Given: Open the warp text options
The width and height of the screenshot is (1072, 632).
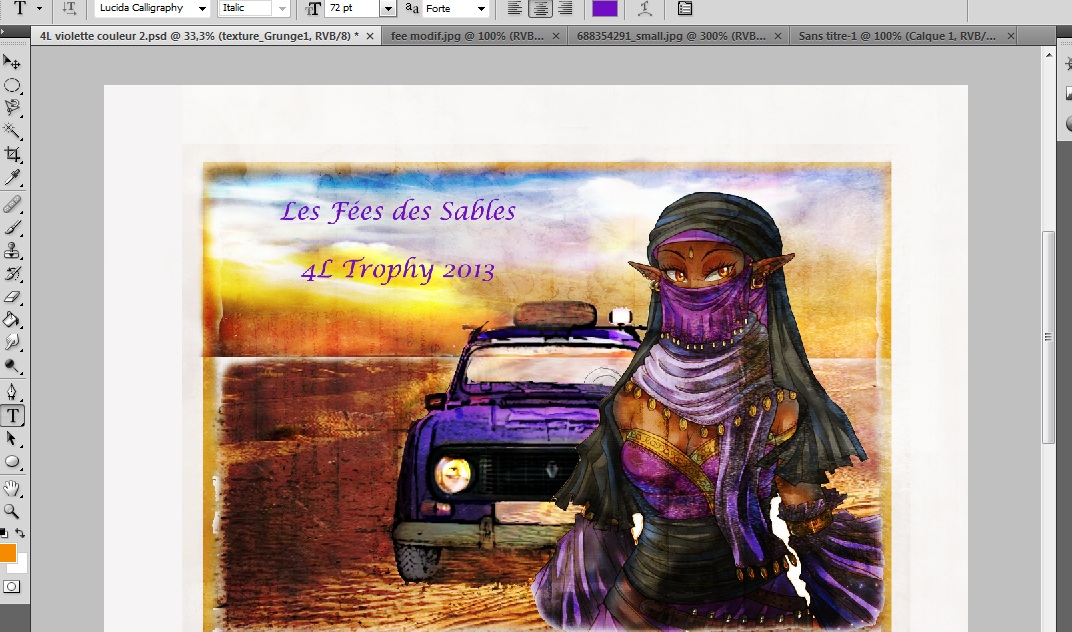Looking at the screenshot, I should point(647,9).
